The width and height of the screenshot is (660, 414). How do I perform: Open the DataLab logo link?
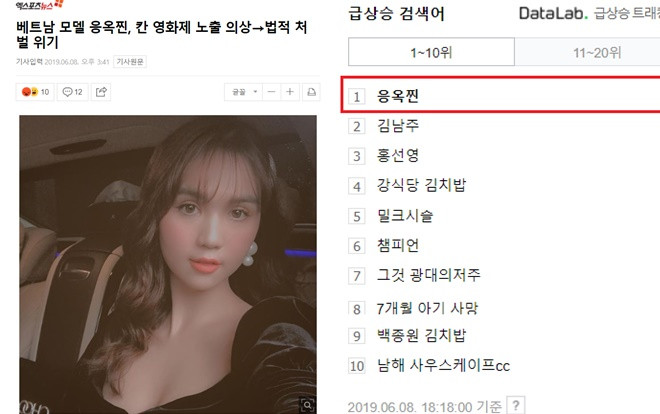pyautogui.click(x=553, y=13)
